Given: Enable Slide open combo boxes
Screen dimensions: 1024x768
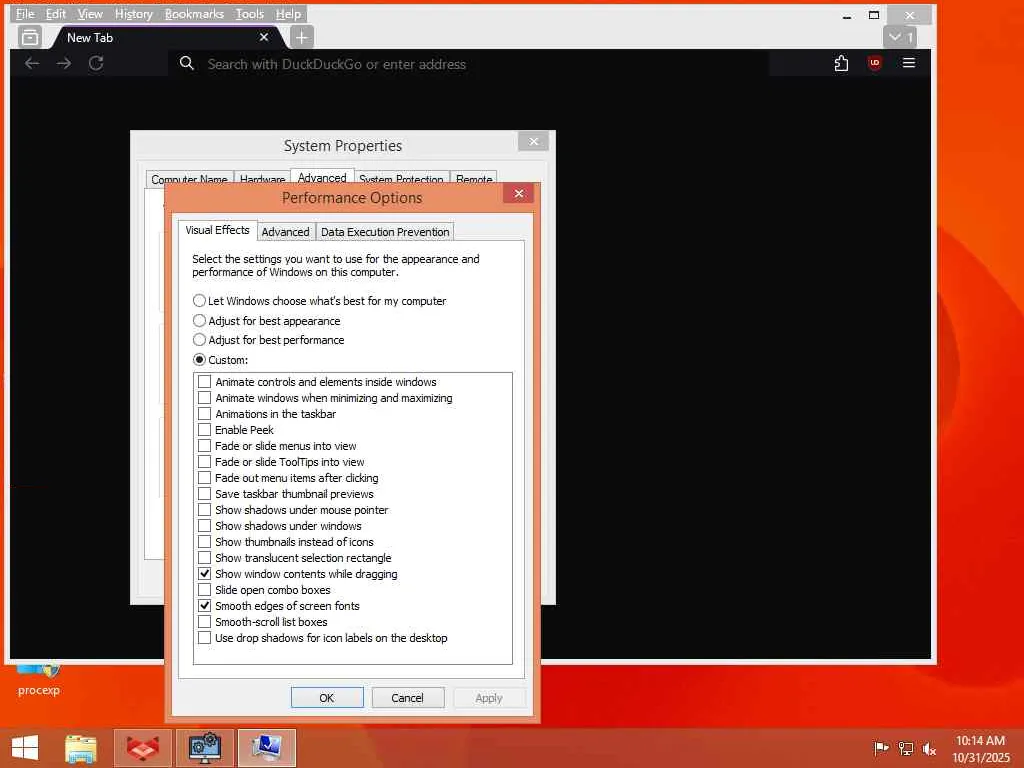Looking at the screenshot, I should [204, 590].
